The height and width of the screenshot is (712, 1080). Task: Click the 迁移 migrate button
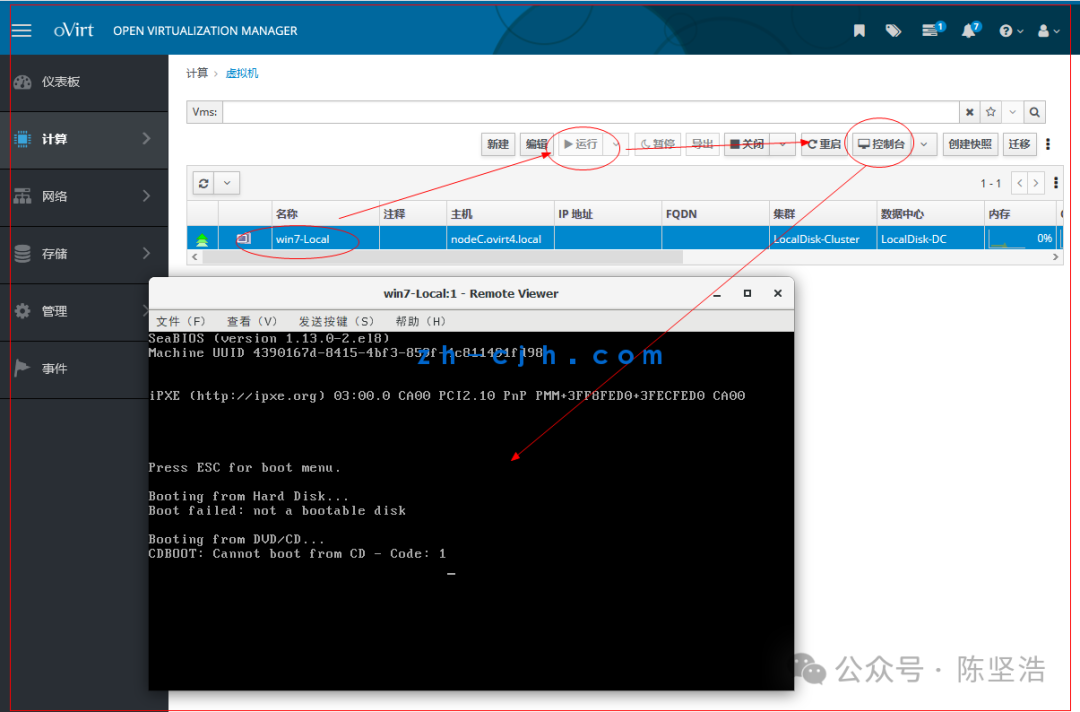(1019, 144)
